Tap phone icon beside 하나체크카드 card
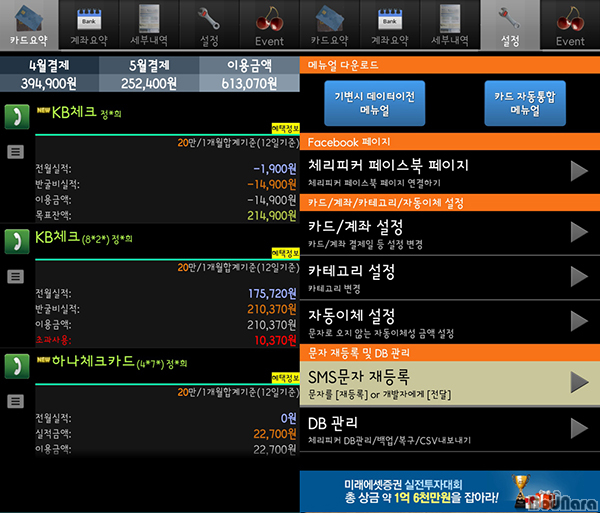This screenshot has width=600, height=513. (17, 366)
